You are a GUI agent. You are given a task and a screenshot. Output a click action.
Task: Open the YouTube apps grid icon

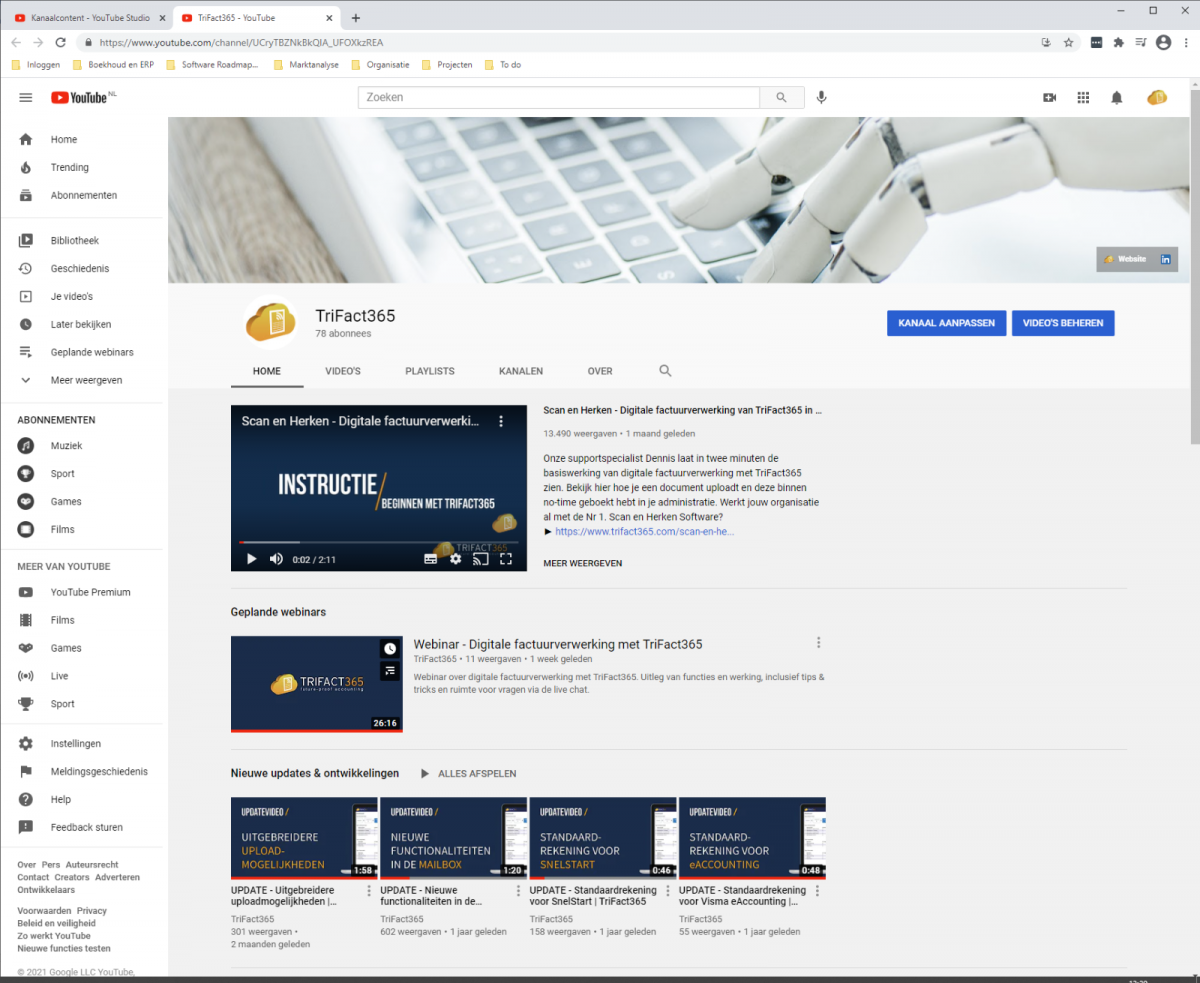[1083, 97]
